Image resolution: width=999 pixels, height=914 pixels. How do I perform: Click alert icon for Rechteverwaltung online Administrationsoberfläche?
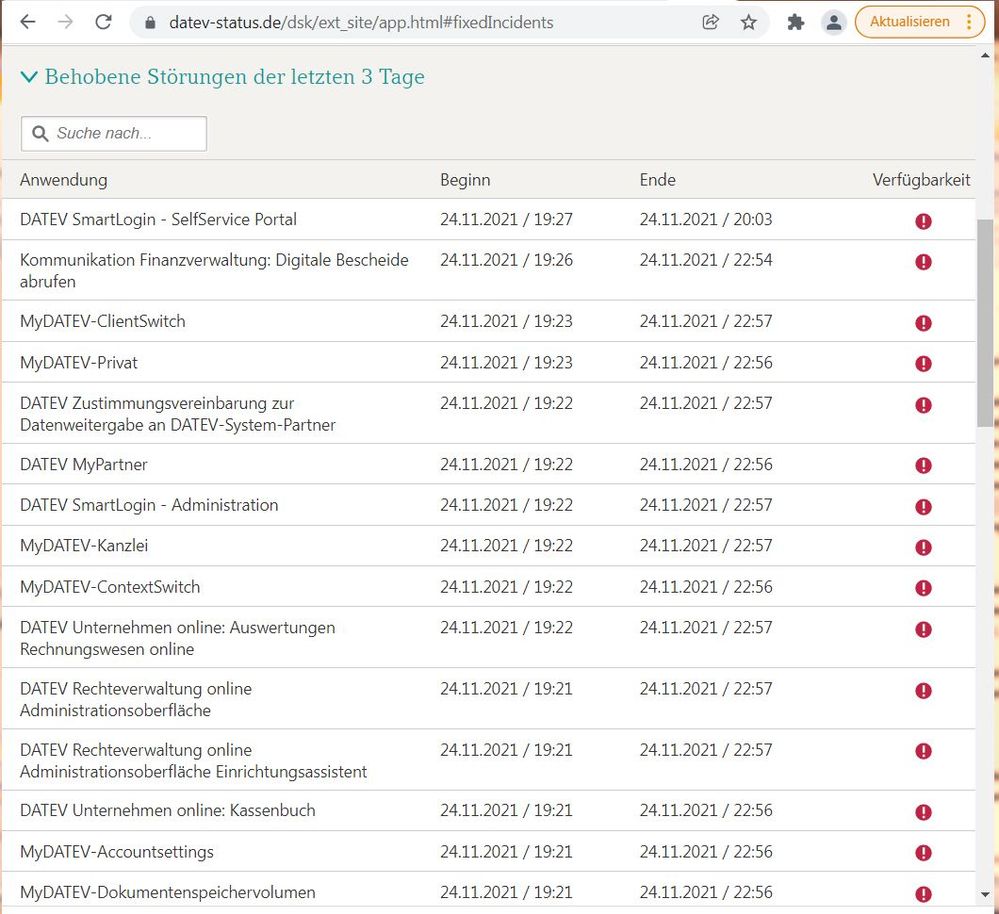click(x=923, y=690)
